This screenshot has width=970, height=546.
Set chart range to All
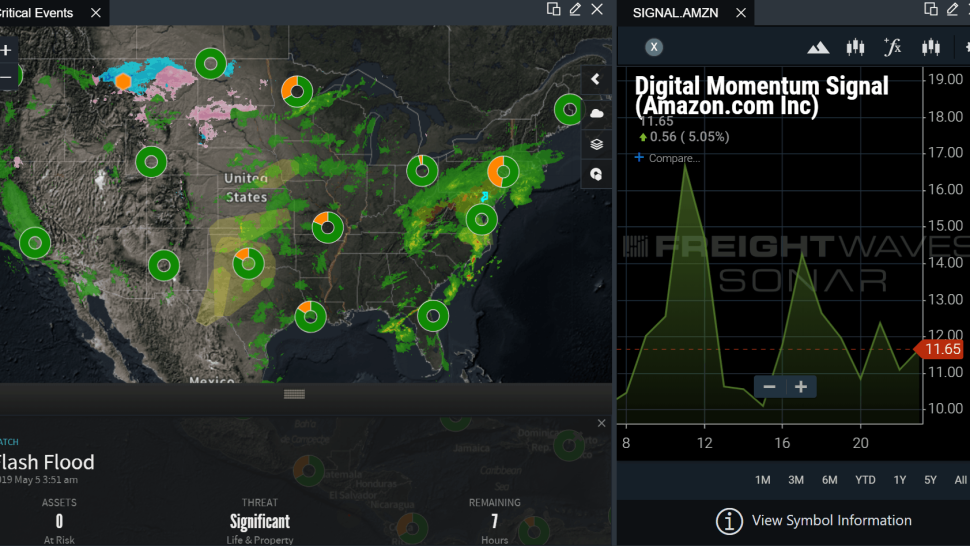pos(961,480)
